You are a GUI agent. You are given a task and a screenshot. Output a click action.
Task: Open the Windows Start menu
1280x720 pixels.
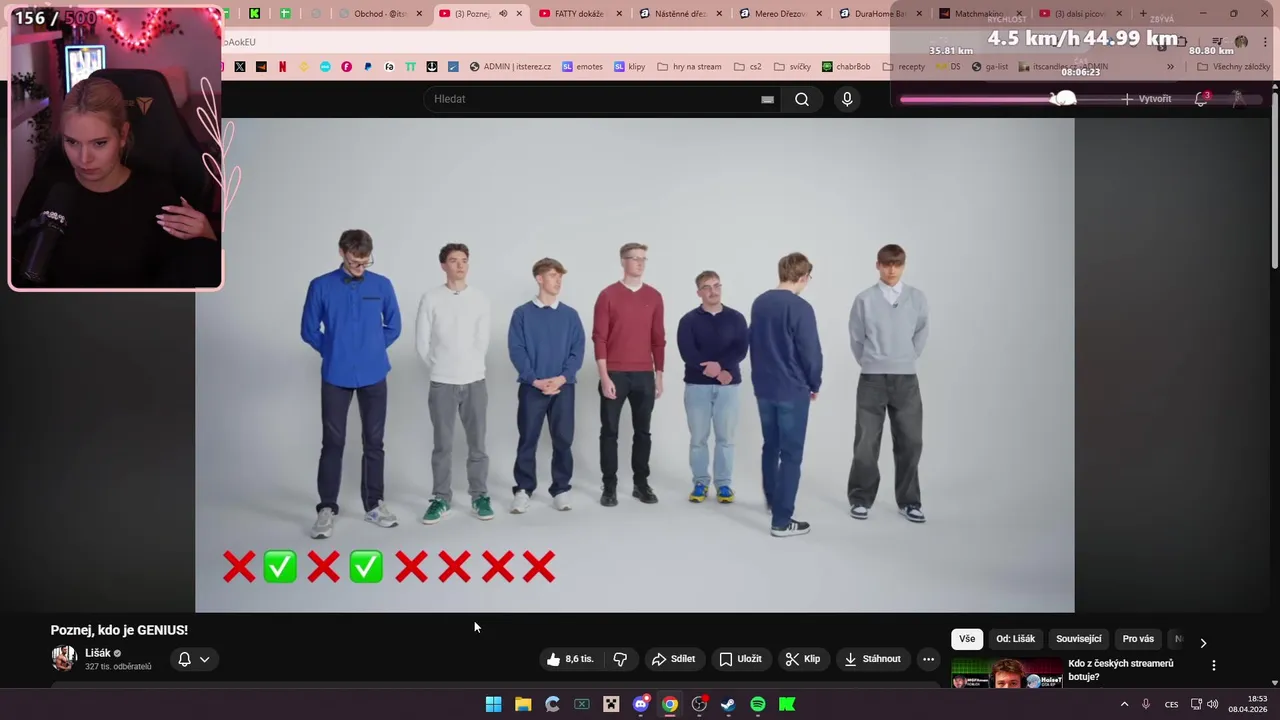[493, 704]
